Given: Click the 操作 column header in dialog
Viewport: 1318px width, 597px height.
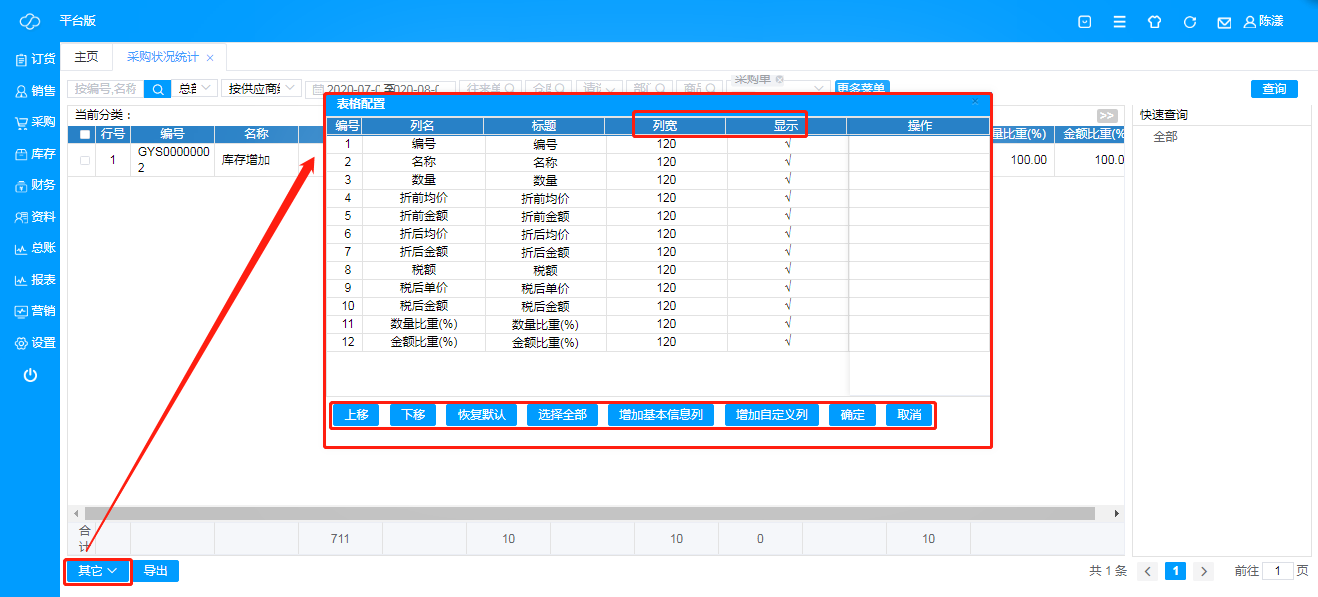Looking at the screenshot, I should pos(919,126).
